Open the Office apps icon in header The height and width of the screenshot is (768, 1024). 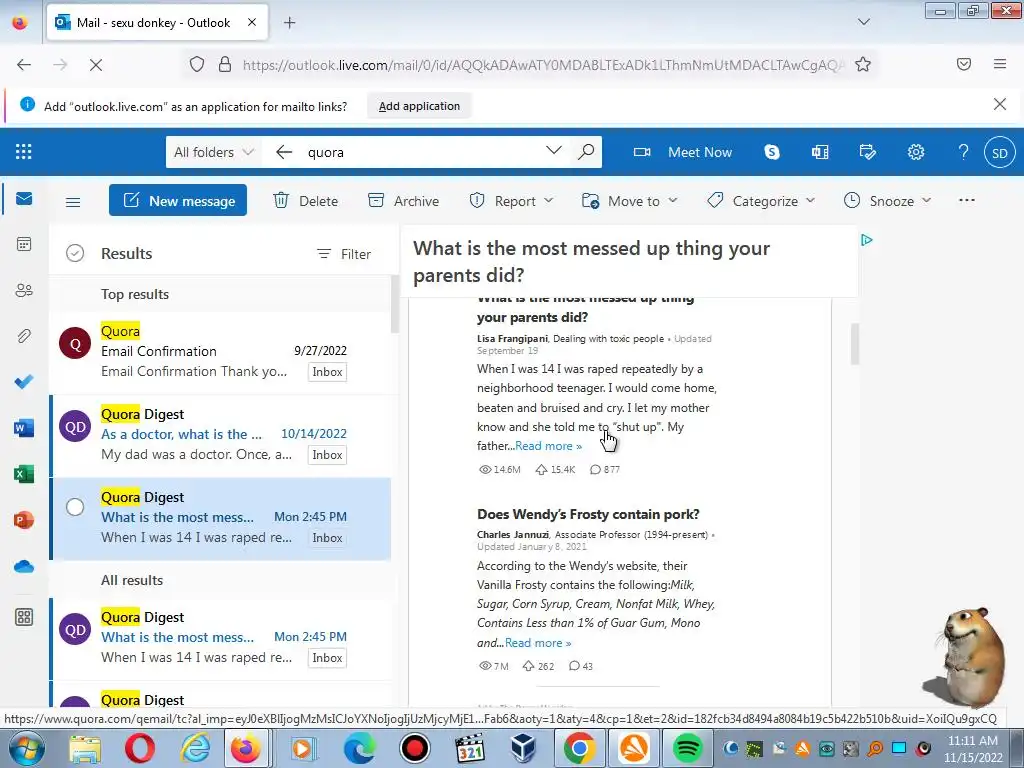click(x=820, y=152)
